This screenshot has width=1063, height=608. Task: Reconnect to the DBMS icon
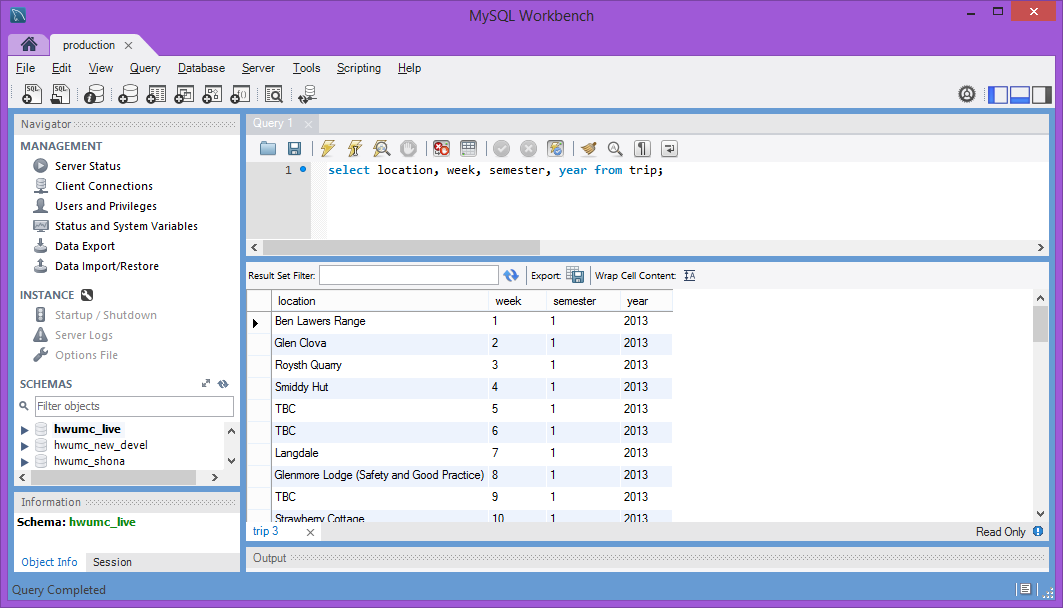coord(307,94)
